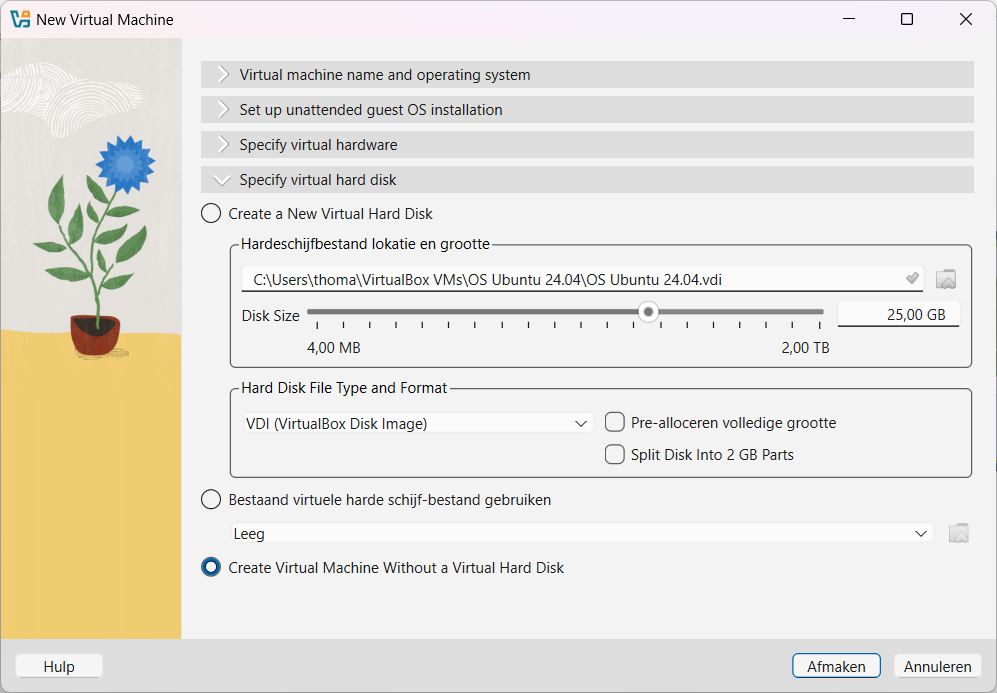Select 'Create a New Virtual Hard Disk'
This screenshot has height=693, width=997.
coord(211,213)
